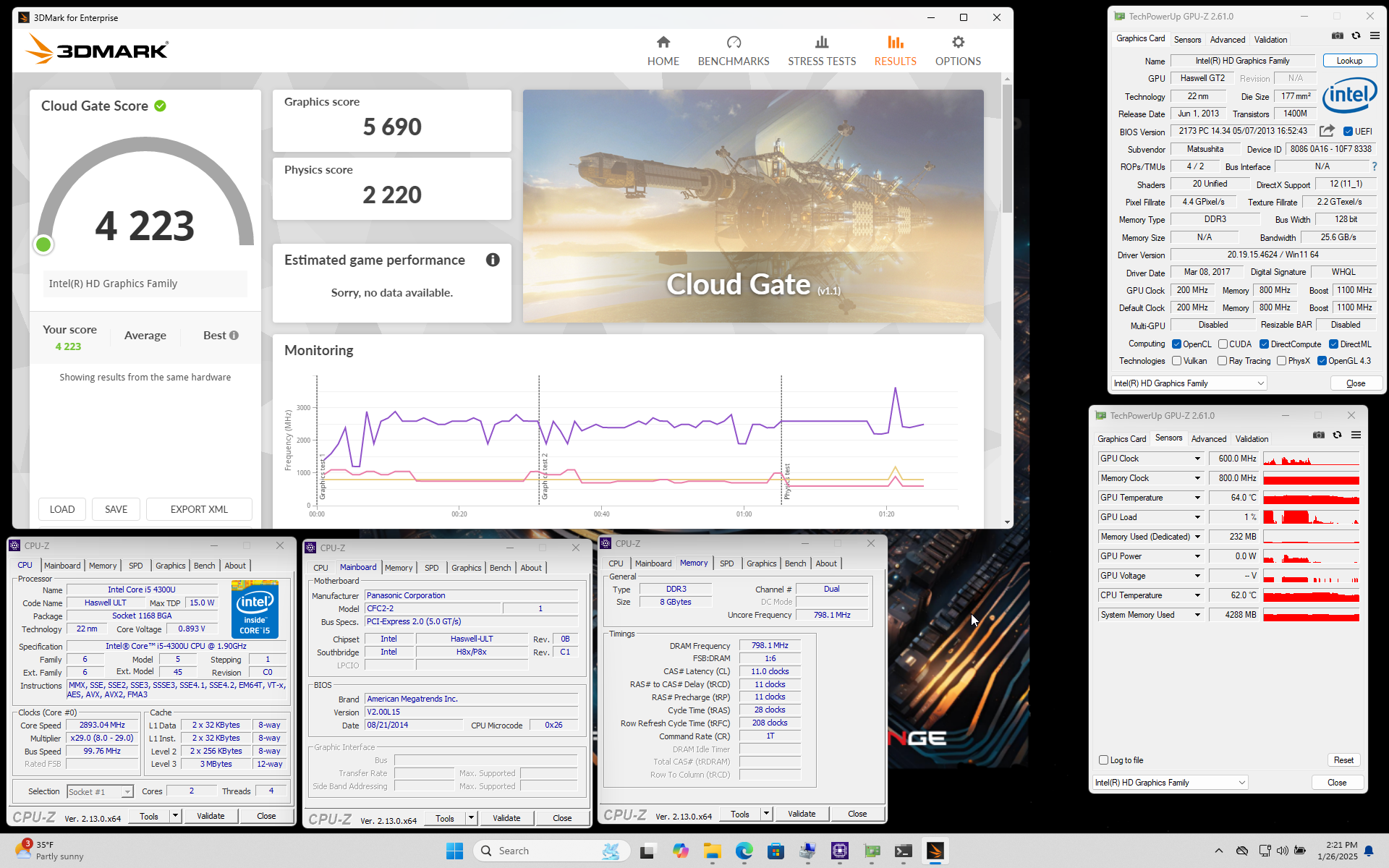
Task: Toggle the CUDA checkbox
Action: click(x=1223, y=344)
